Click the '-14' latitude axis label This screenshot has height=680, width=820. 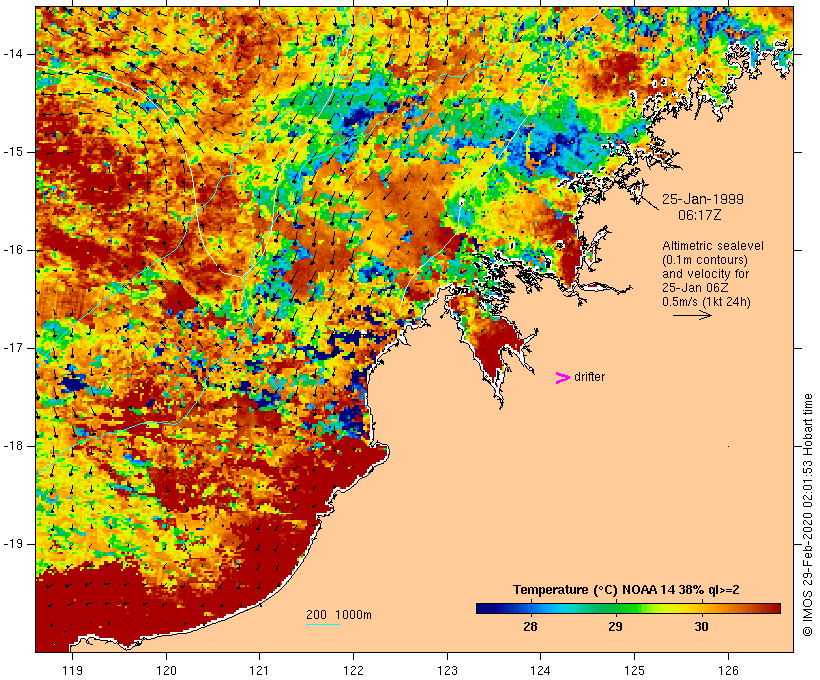13,54
